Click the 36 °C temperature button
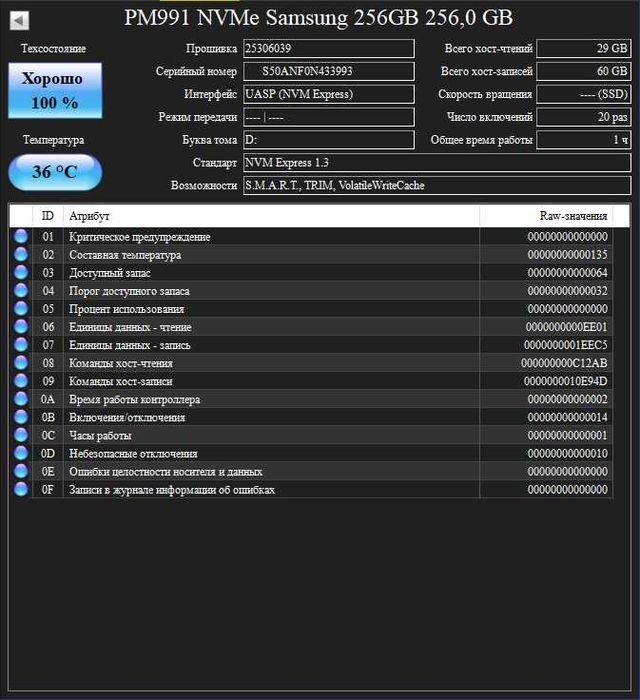This screenshot has height=700, width=640. 55,172
